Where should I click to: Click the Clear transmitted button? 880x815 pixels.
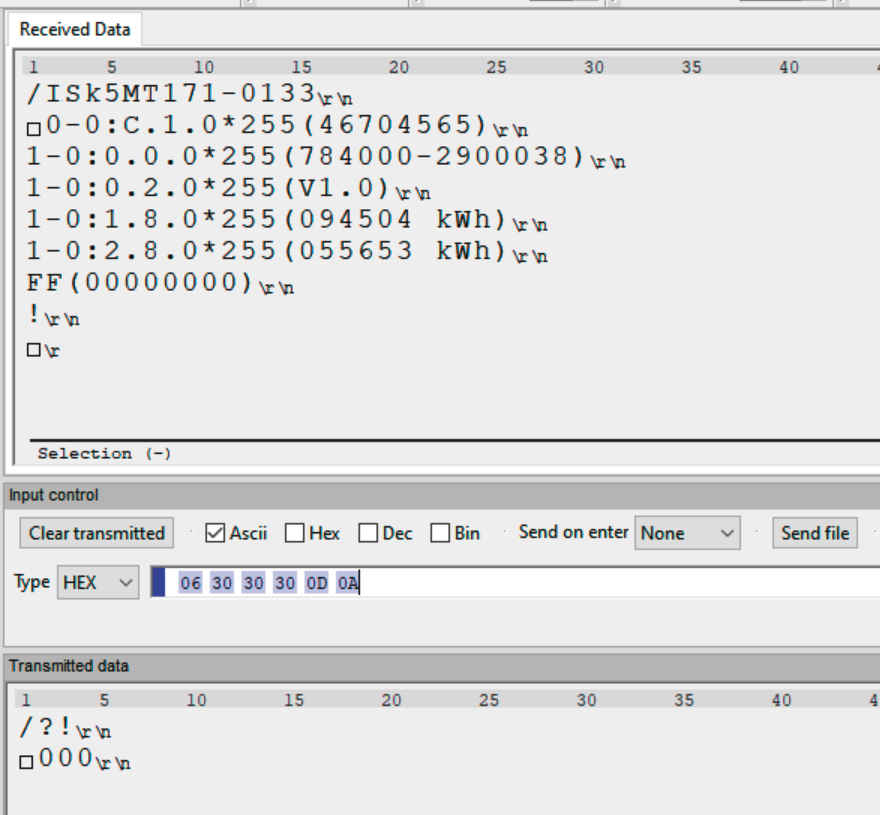point(96,533)
